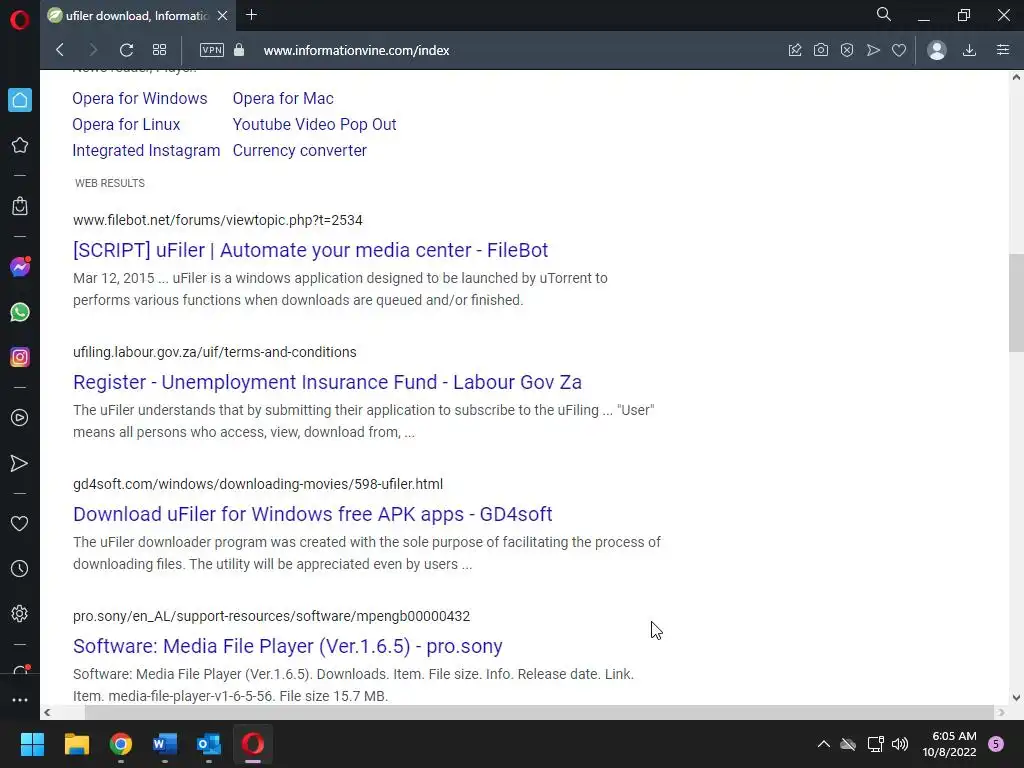Open History clock icon in sidebar
Image resolution: width=1024 pixels, height=768 pixels.
point(20,569)
